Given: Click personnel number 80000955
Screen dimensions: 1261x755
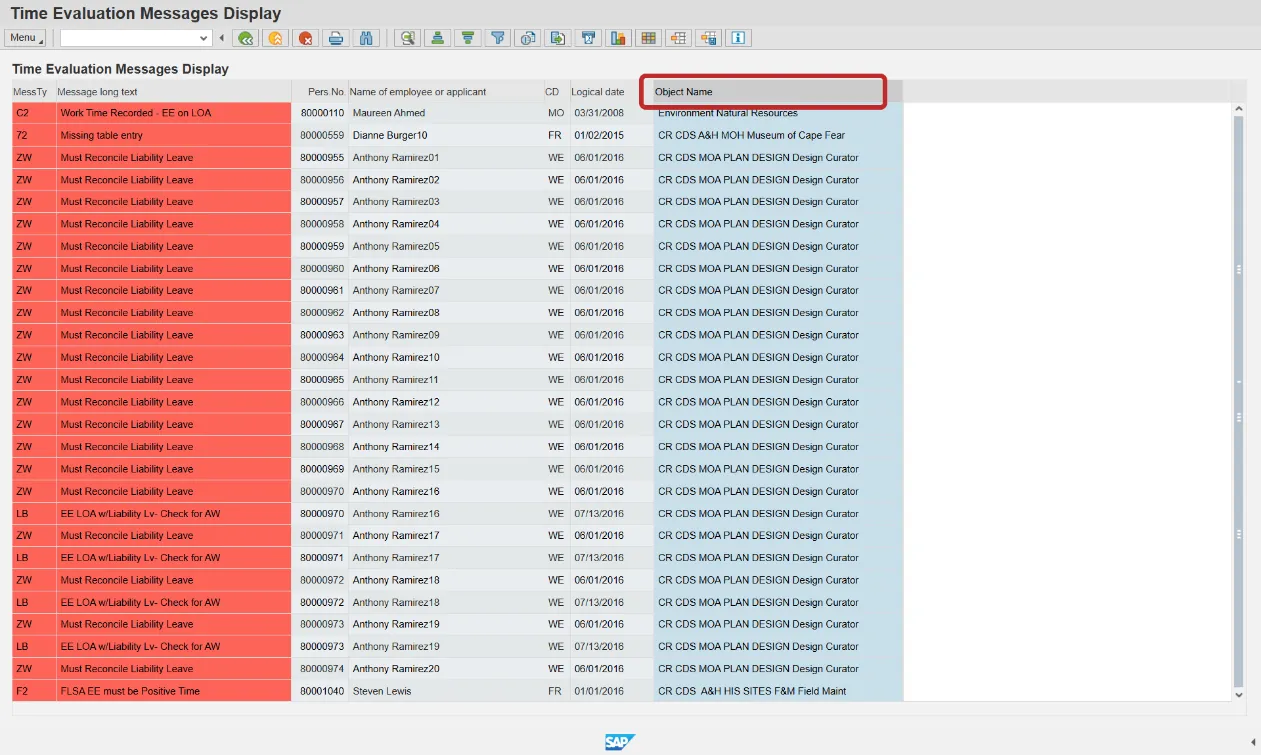Looking at the screenshot, I should (322, 158).
